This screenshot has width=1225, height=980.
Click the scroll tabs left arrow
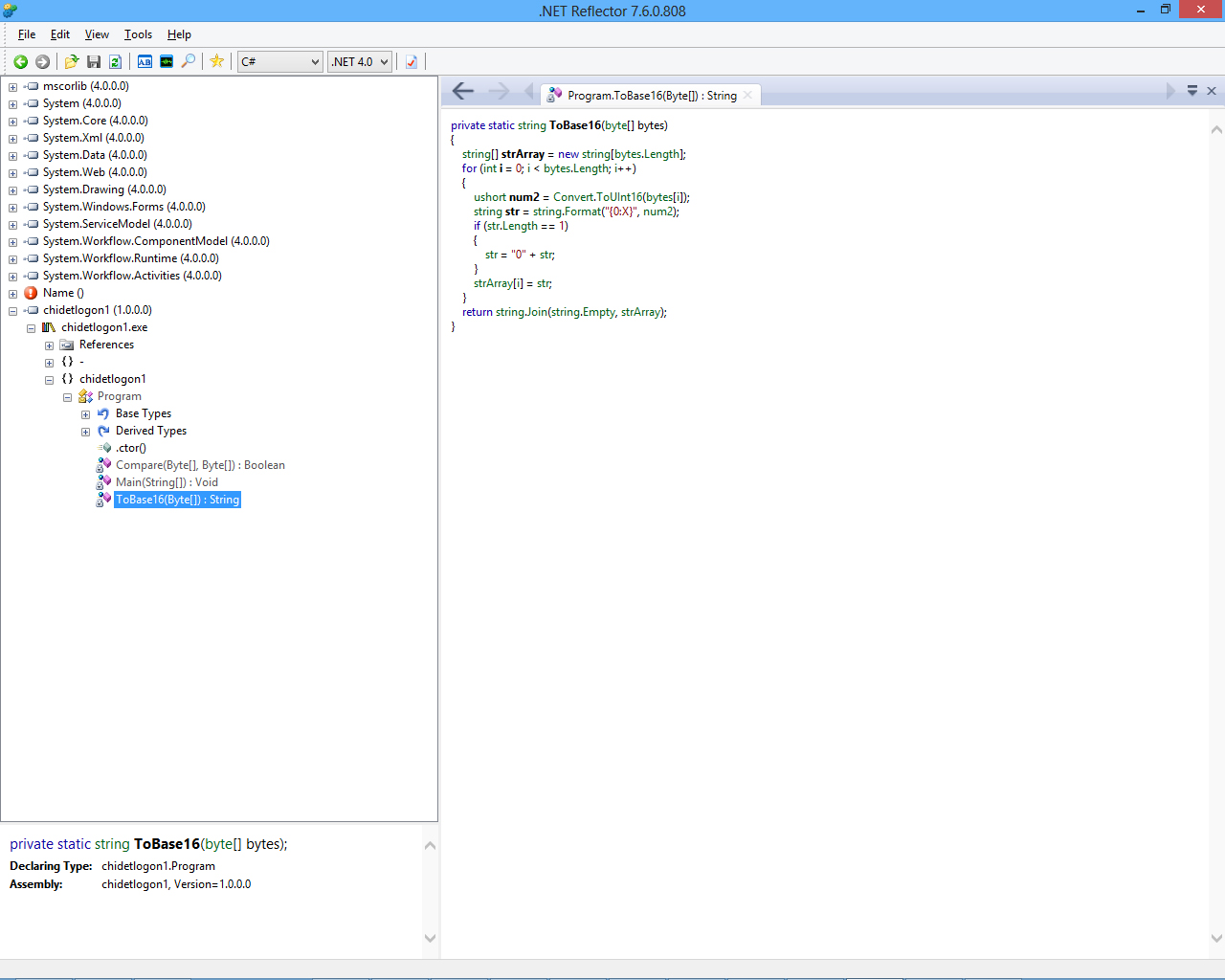pos(529,91)
